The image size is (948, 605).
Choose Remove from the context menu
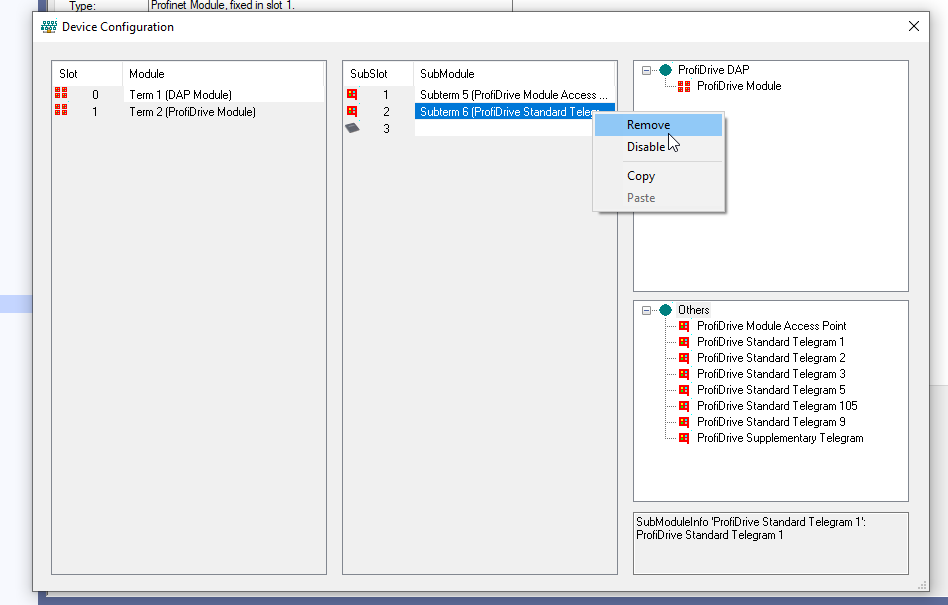coord(658,125)
